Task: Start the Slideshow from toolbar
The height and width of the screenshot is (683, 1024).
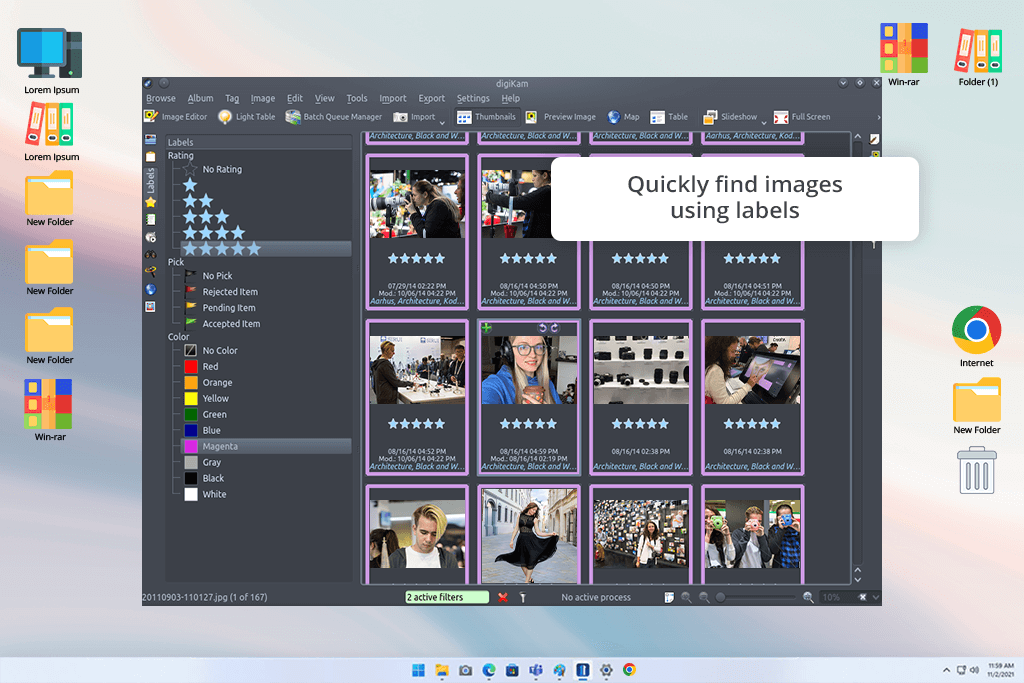Action: [730, 117]
